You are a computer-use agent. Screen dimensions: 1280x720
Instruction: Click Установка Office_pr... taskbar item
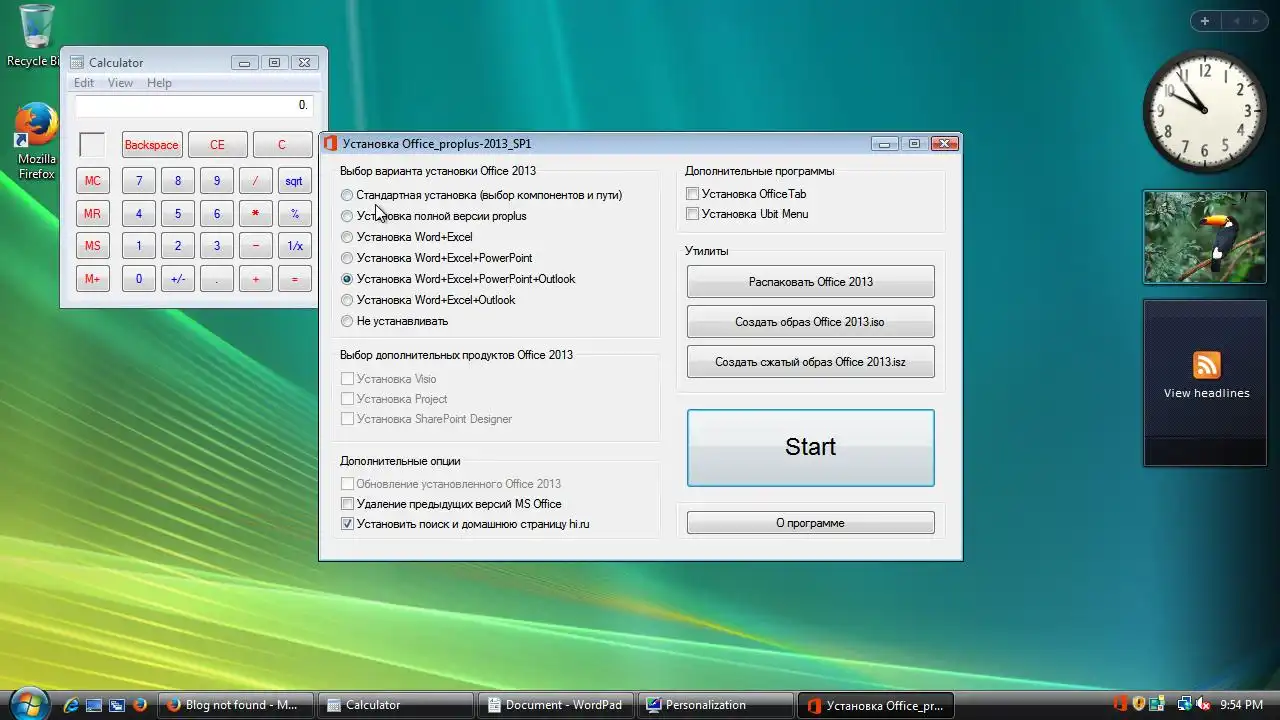(x=876, y=705)
